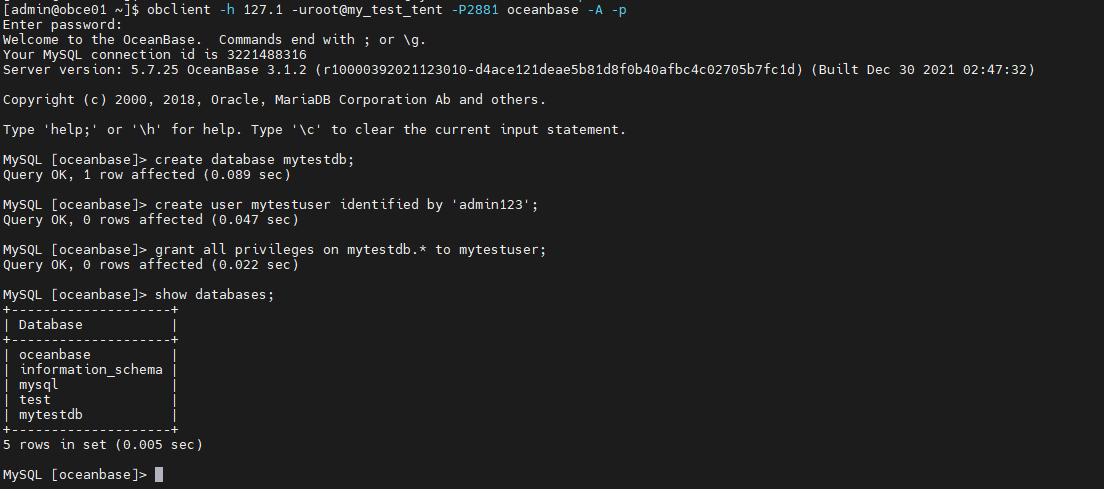Click the 'create database mytestdb;' command text
The width and height of the screenshot is (1104, 489).
coord(254,160)
